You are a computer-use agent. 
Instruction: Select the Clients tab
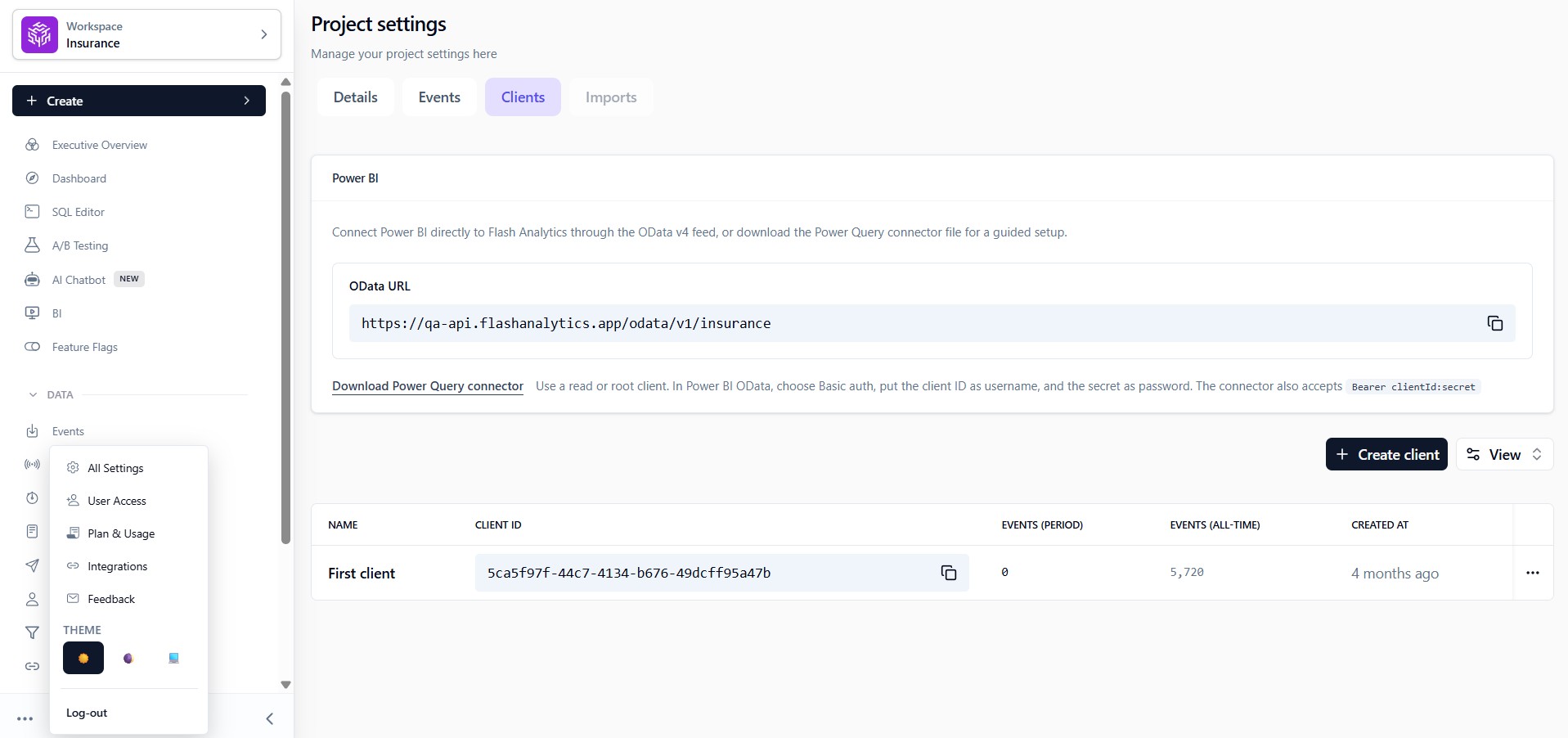[523, 97]
